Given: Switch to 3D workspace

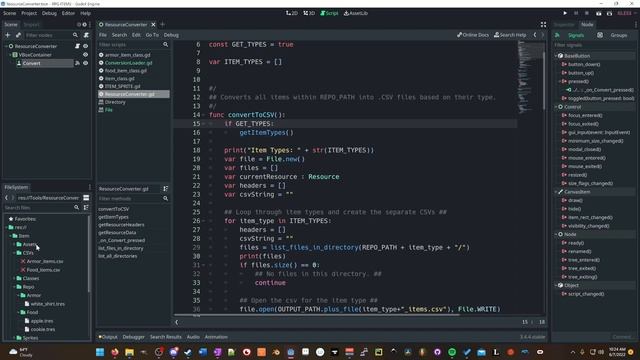Looking at the screenshot, I should point(309,13).
